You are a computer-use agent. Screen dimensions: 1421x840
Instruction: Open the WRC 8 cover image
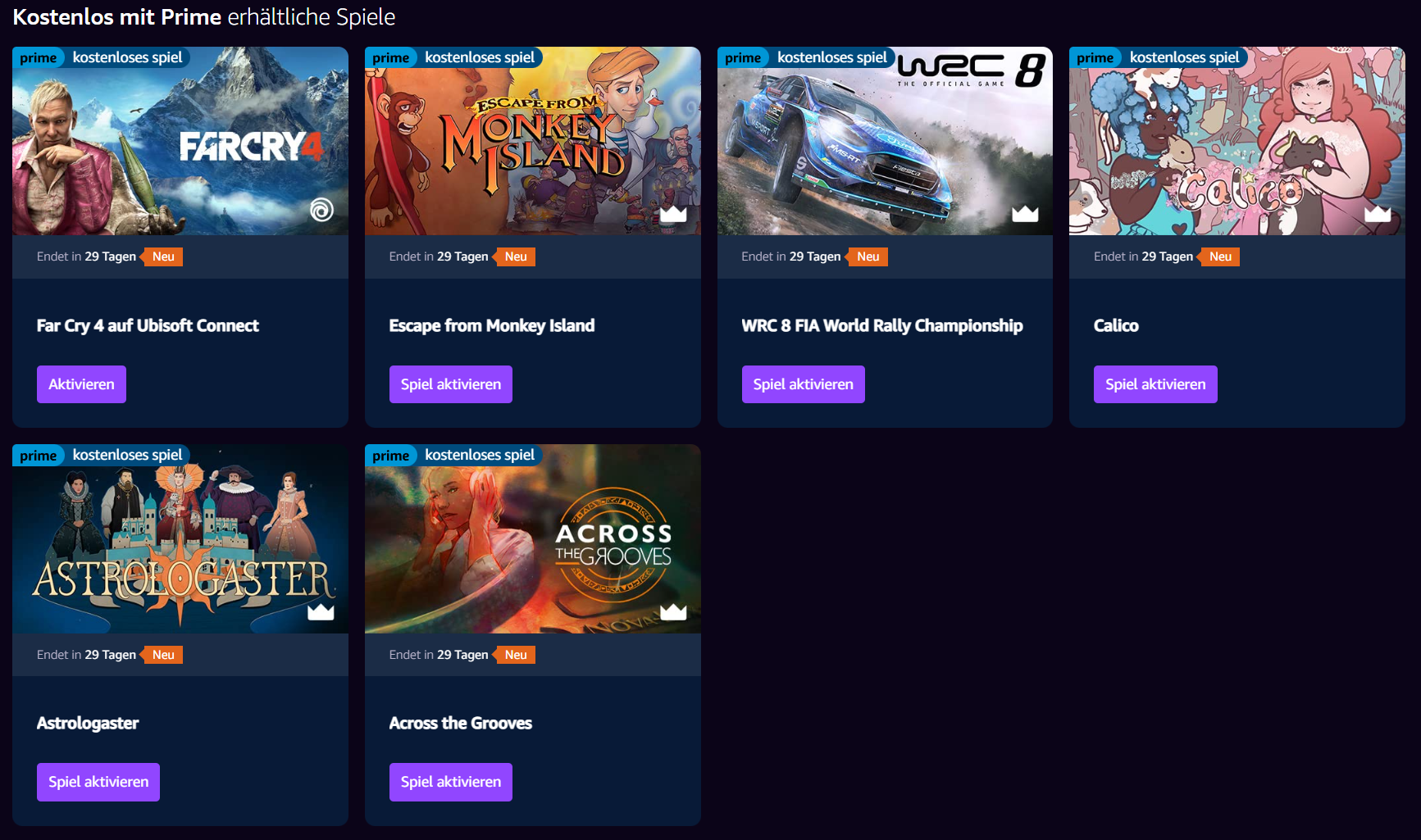(885, 141)
